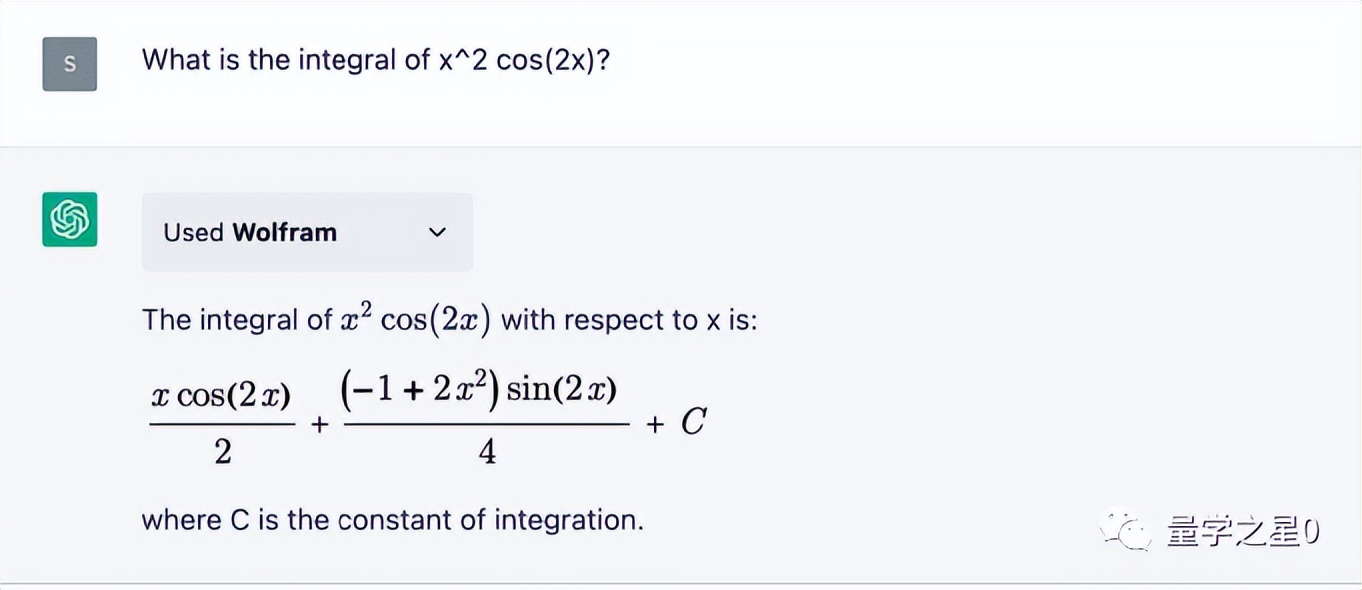Click the constant C ending the formula
The image size is (1362, 590).
[x=694, y=423]
